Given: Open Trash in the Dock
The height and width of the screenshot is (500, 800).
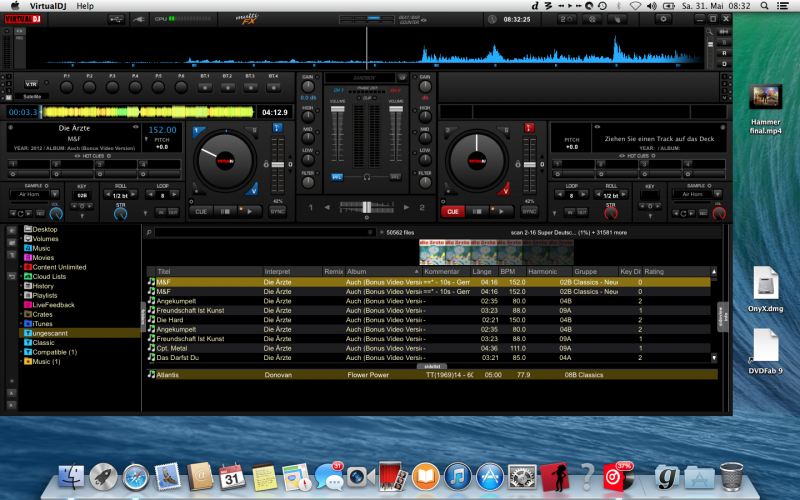Looking at the screenshot, I should pyautogui.click(x=731, y=477).
